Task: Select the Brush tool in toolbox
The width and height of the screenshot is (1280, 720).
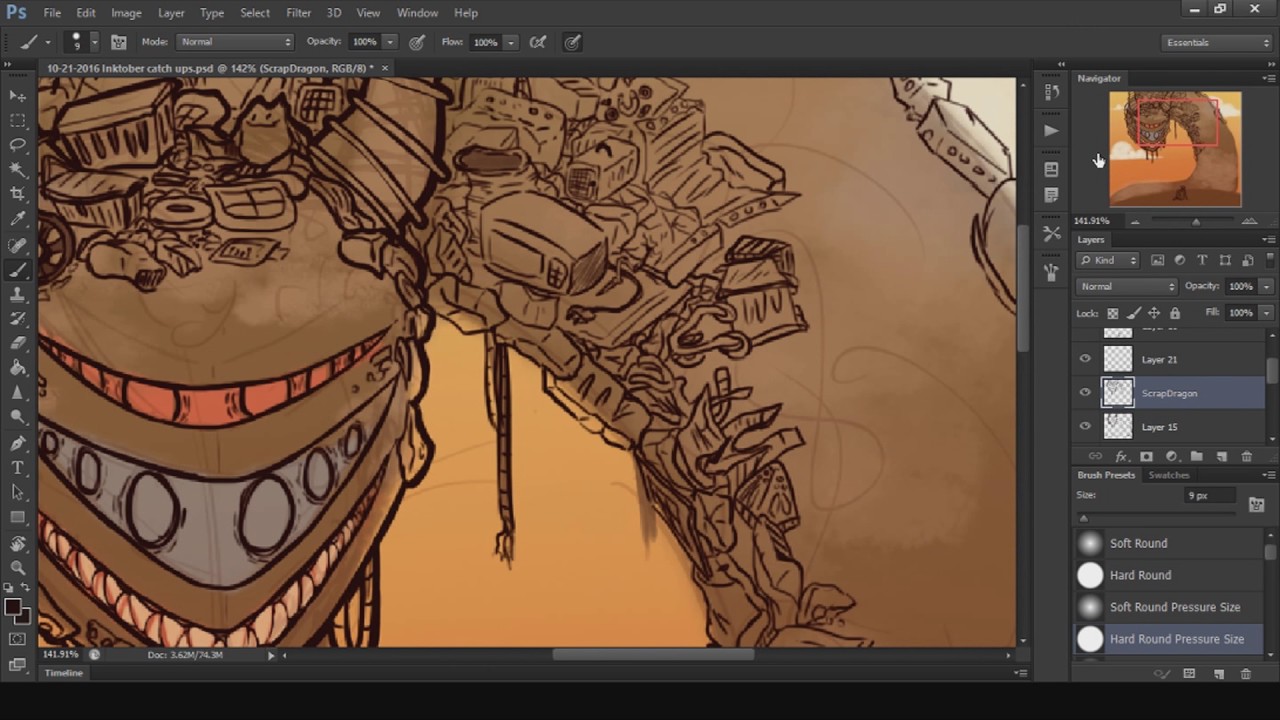Action: pyautogui.click(x=18, y=270)
